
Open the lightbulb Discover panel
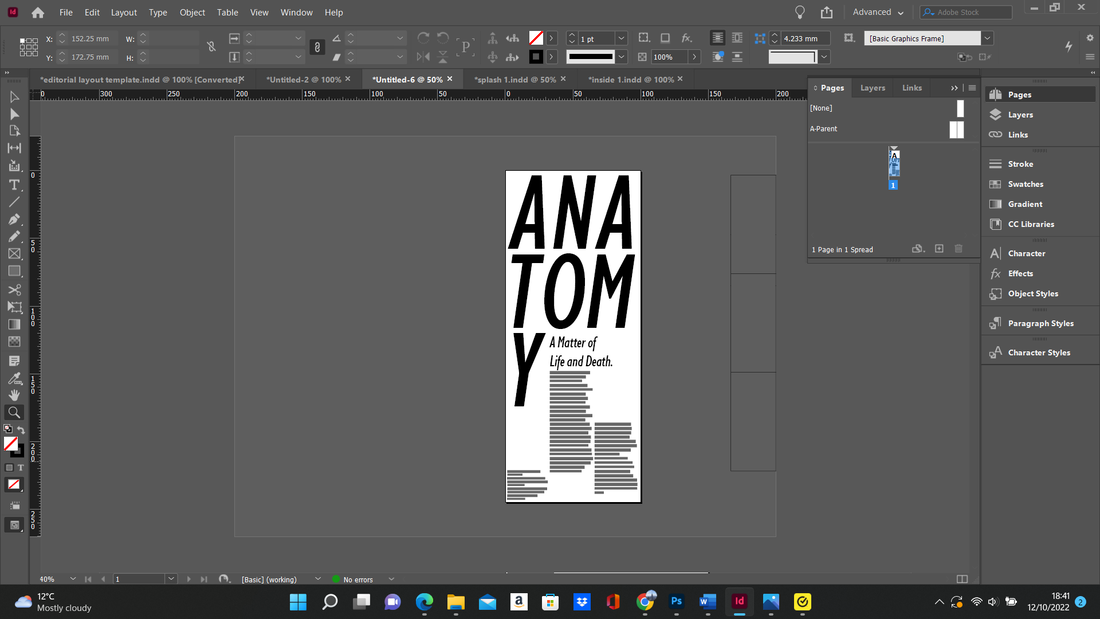[800, 12]
